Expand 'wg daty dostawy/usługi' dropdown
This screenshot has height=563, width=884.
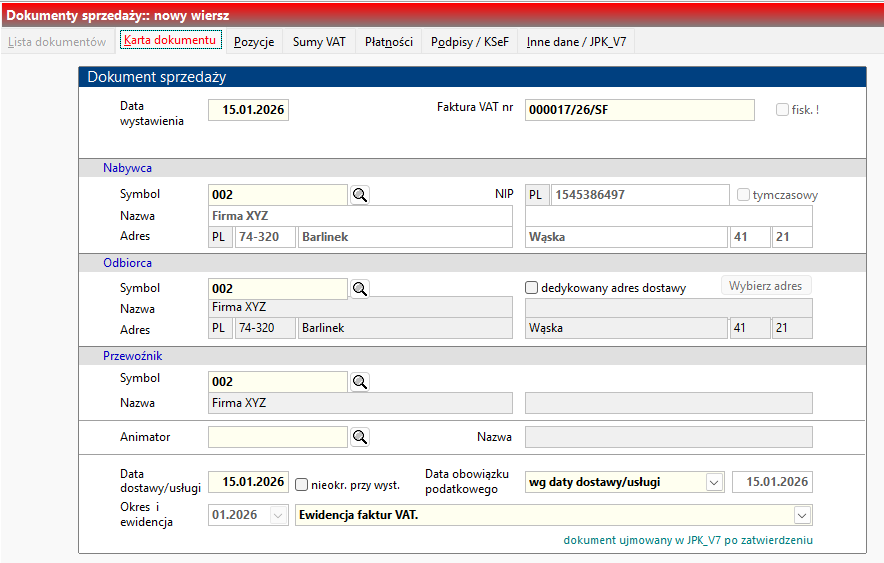(x=714, y=482)
